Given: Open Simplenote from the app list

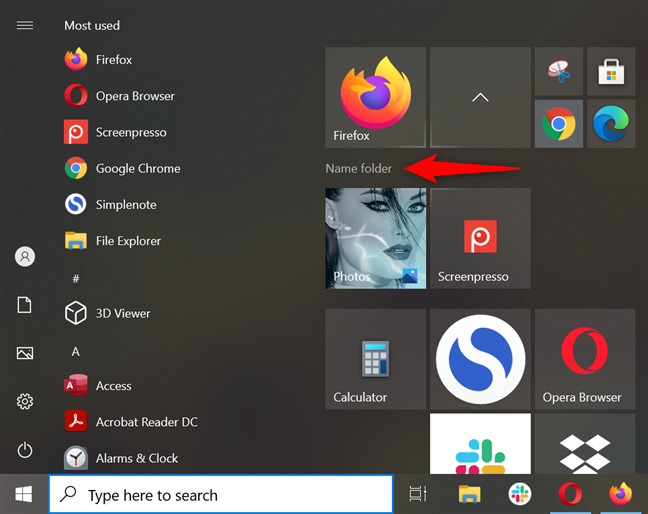Looking at the screenshot, I should pyautogui.click(x=110, y=205).
